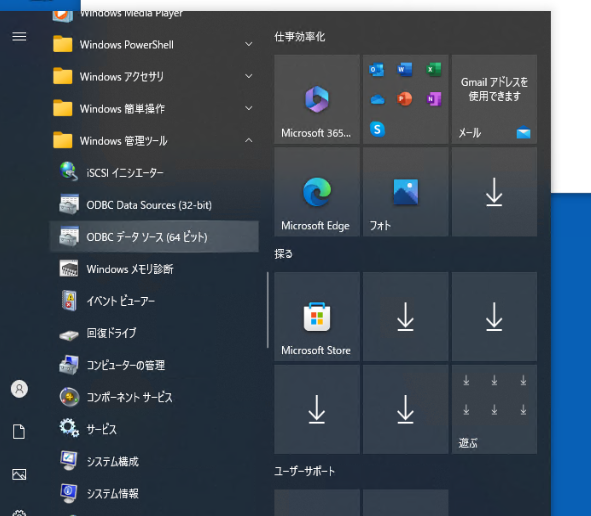Click the download tile next to フォト

[494, 192]
